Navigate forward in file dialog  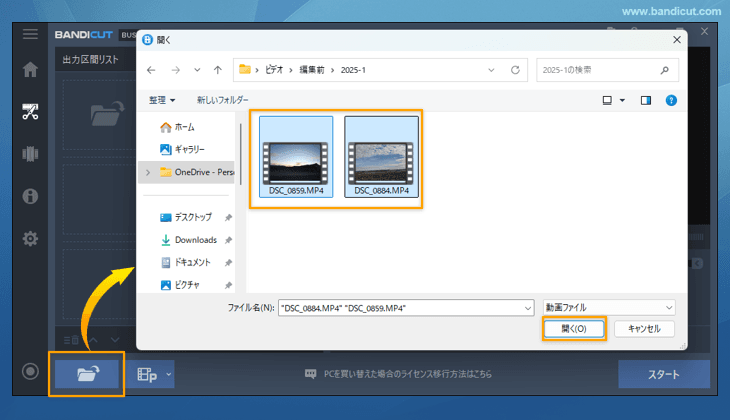(x=176, y=70)
